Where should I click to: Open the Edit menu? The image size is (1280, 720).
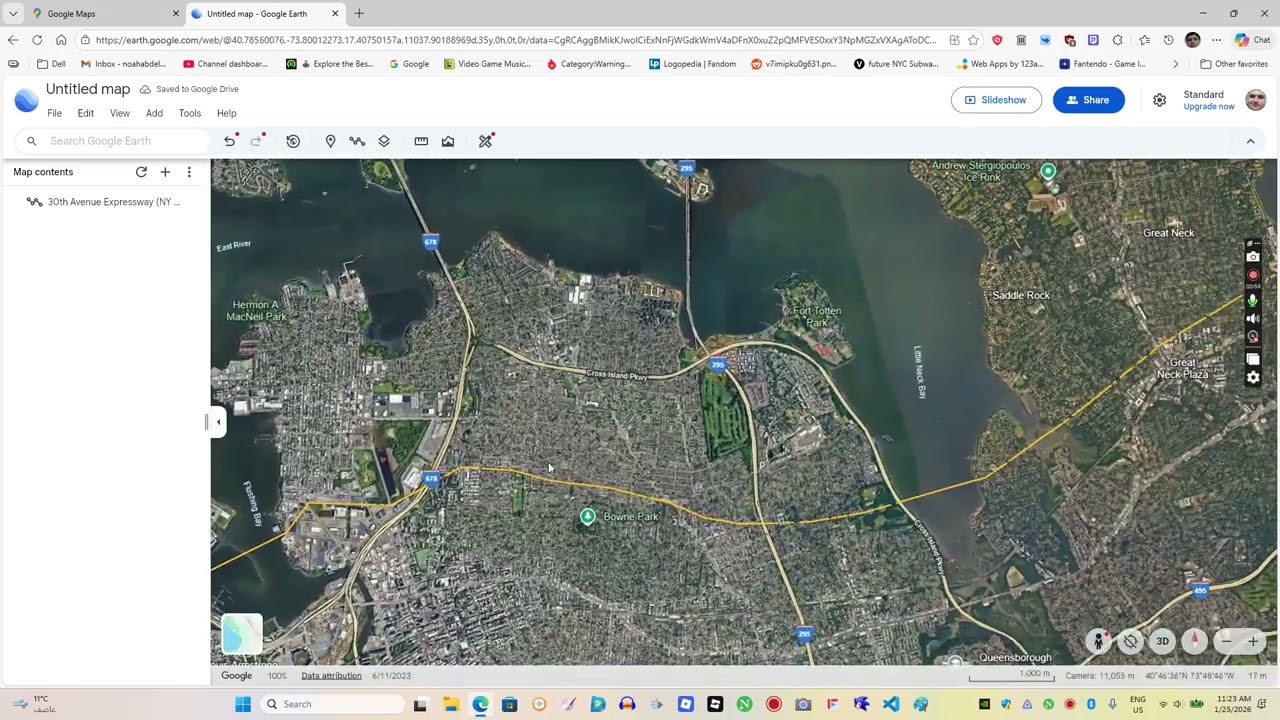(86, 113)
